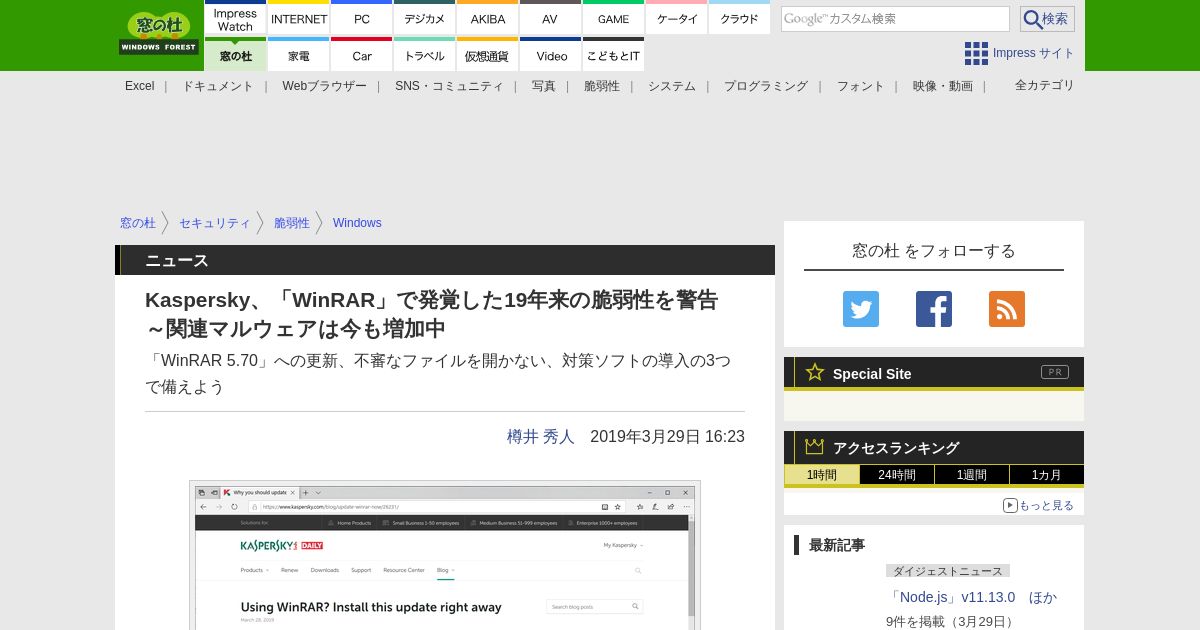Go to the 映像・動画 category

click(942, 86)
